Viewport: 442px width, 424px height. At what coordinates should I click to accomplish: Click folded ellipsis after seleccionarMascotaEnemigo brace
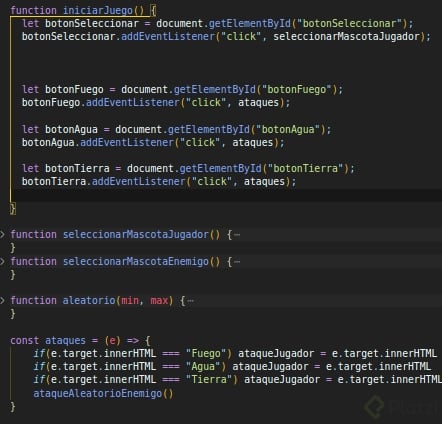coord(237,262)
